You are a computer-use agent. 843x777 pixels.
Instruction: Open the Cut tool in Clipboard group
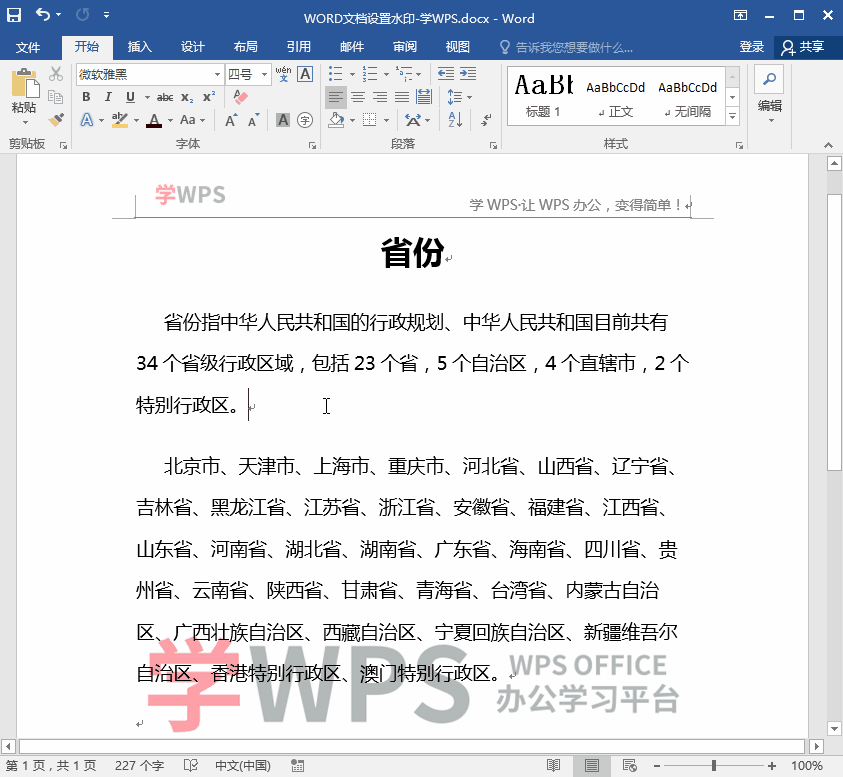54,74
